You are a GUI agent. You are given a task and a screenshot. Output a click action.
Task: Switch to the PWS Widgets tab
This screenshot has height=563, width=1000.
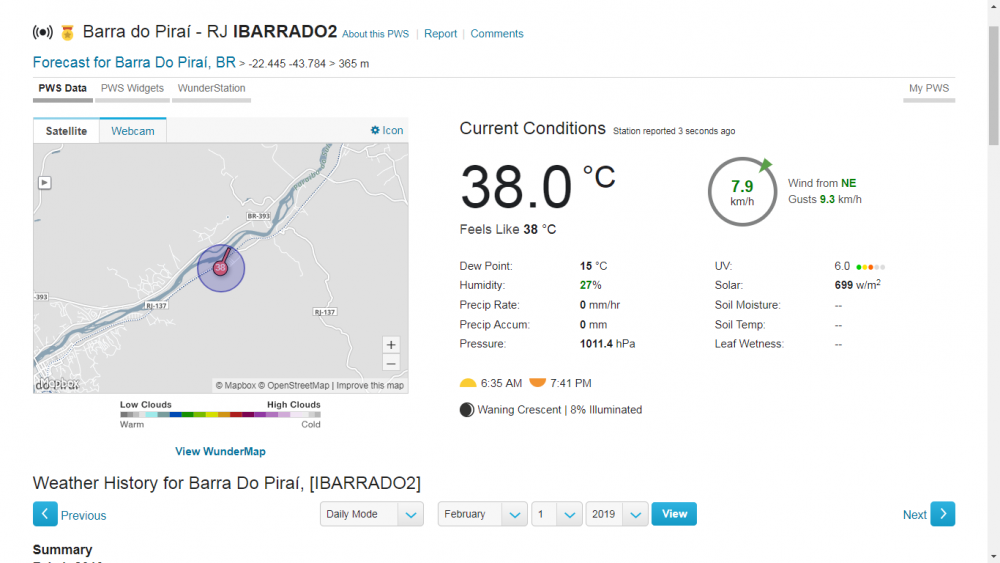coord(132,88)
